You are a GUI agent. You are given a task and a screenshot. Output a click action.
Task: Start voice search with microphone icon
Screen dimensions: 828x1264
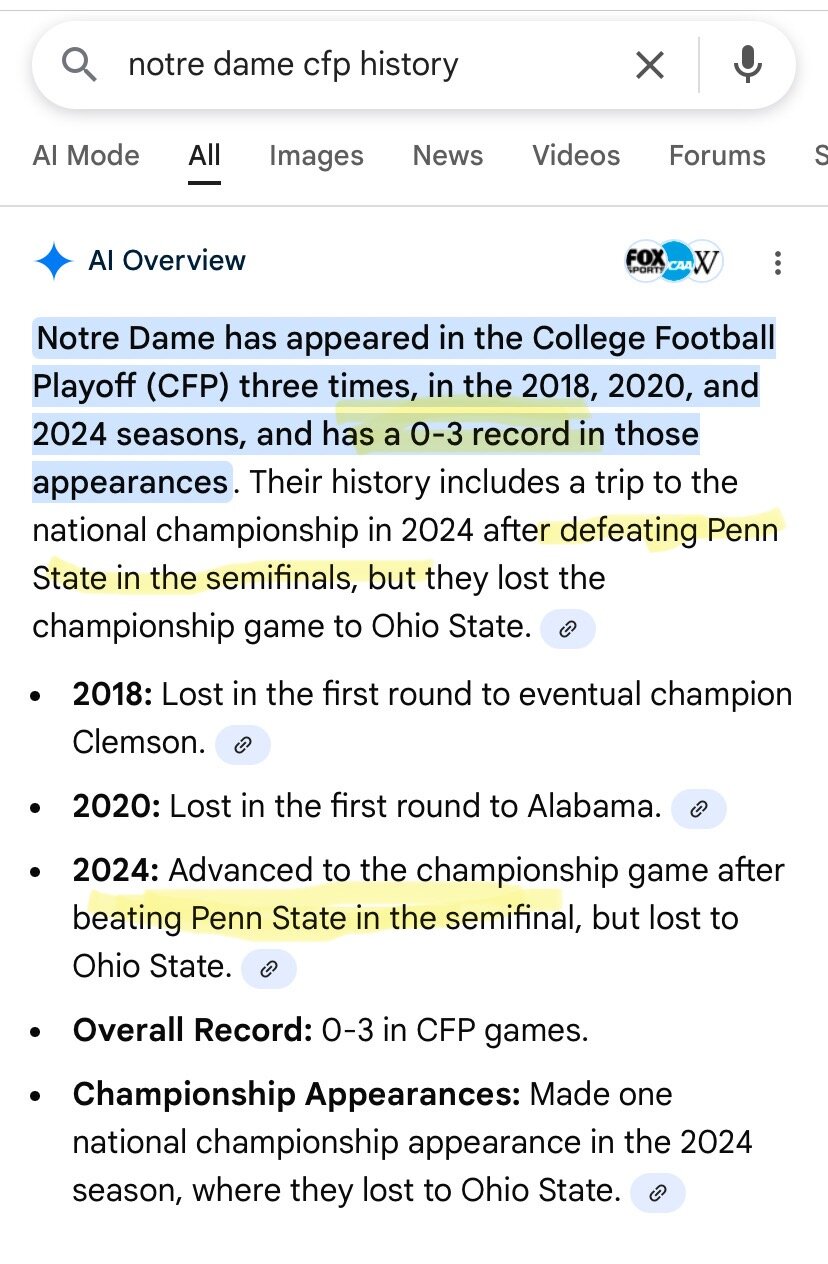tap(747, 66)
